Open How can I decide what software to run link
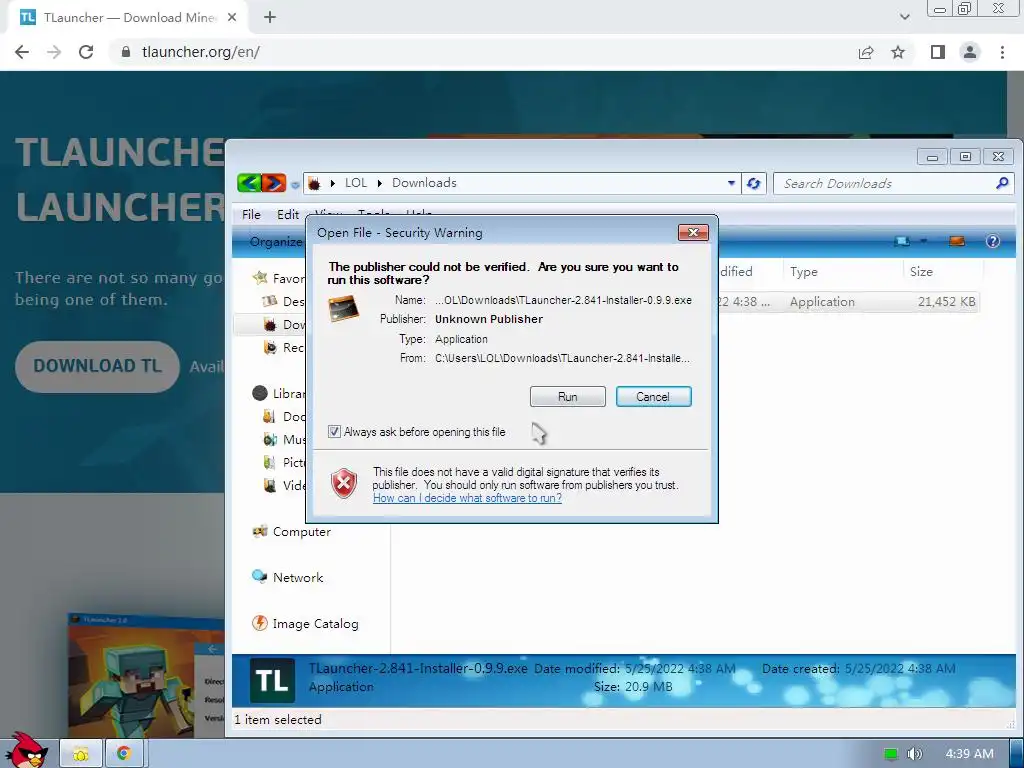 [x=467, y=498]
